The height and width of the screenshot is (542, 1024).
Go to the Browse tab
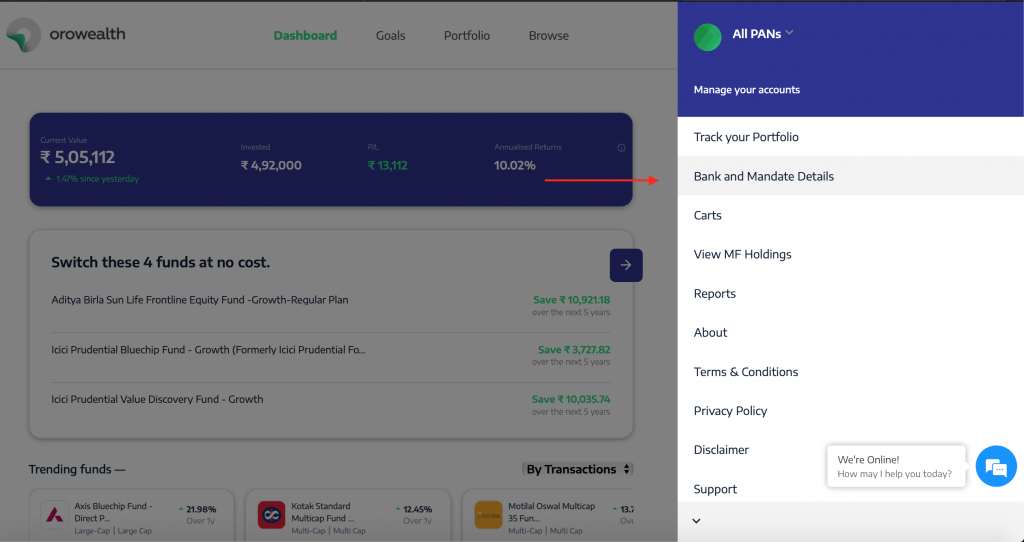point(548,36)
